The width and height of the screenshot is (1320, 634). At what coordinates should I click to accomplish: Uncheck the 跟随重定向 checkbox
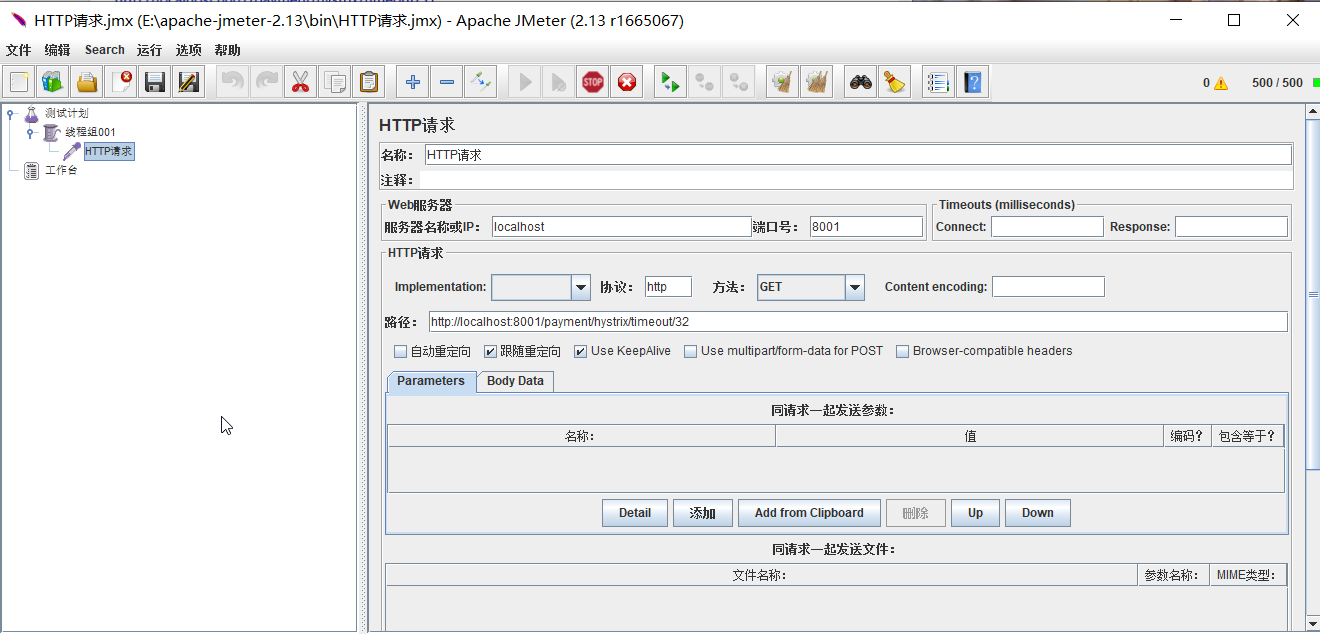[490, 351]
